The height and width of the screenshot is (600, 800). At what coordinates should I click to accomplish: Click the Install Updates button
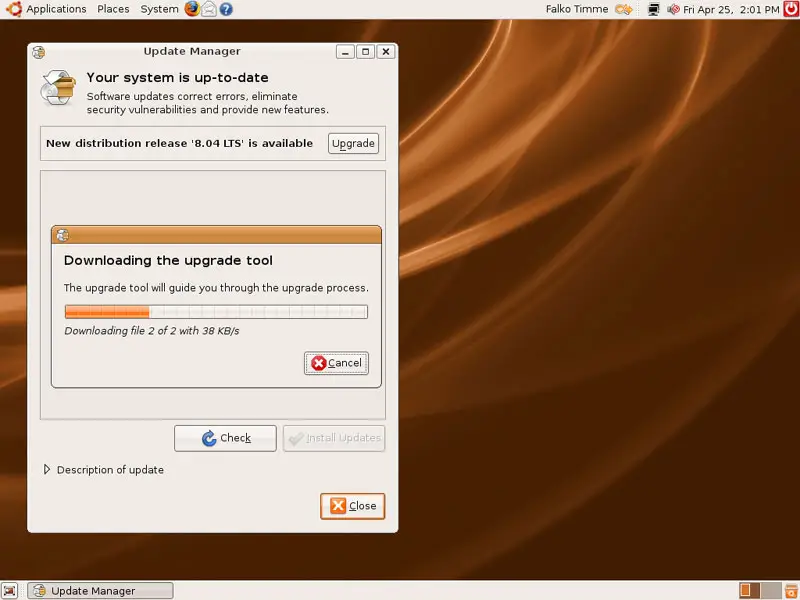(x=334, y=438)
